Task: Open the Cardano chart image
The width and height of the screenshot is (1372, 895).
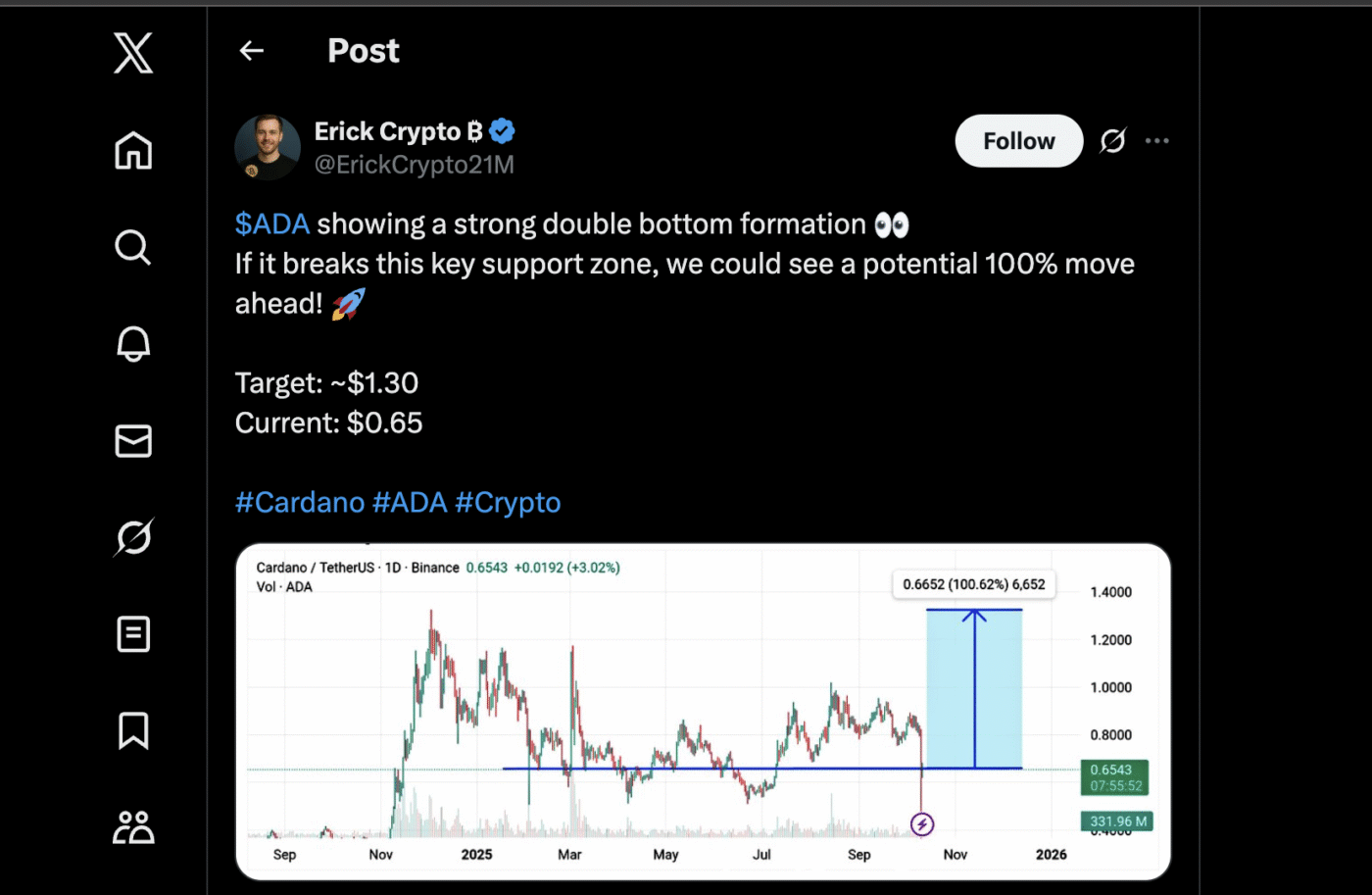Action: 703,711
